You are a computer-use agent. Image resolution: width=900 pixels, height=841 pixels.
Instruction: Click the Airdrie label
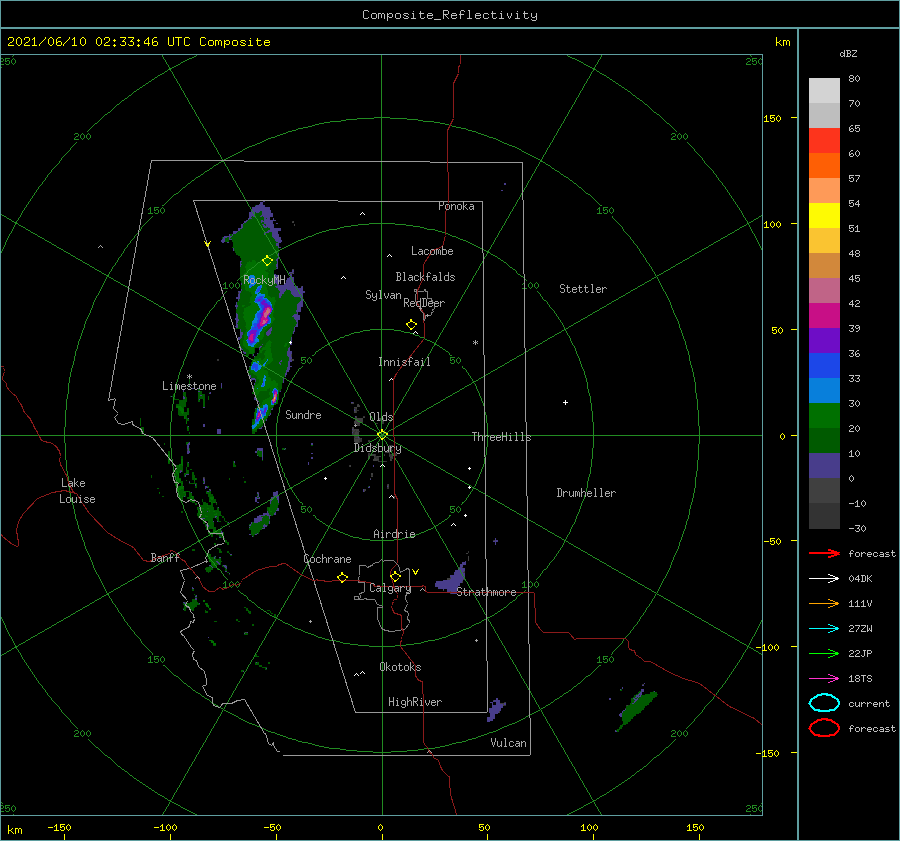394,534
